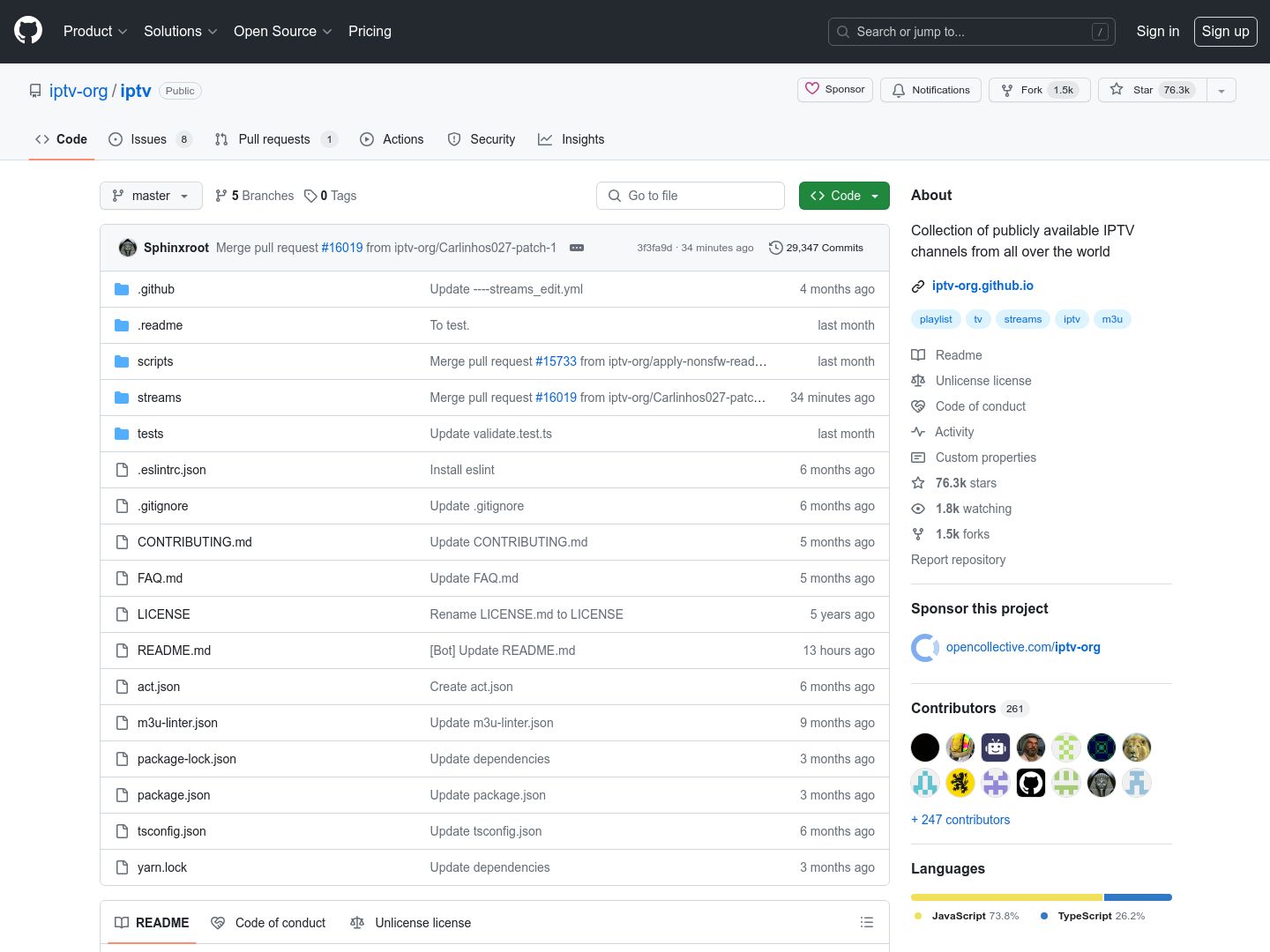This screenshot has width=1270, height=952.
Task: Click the Sign up button
Action: tap(1225, 32)
